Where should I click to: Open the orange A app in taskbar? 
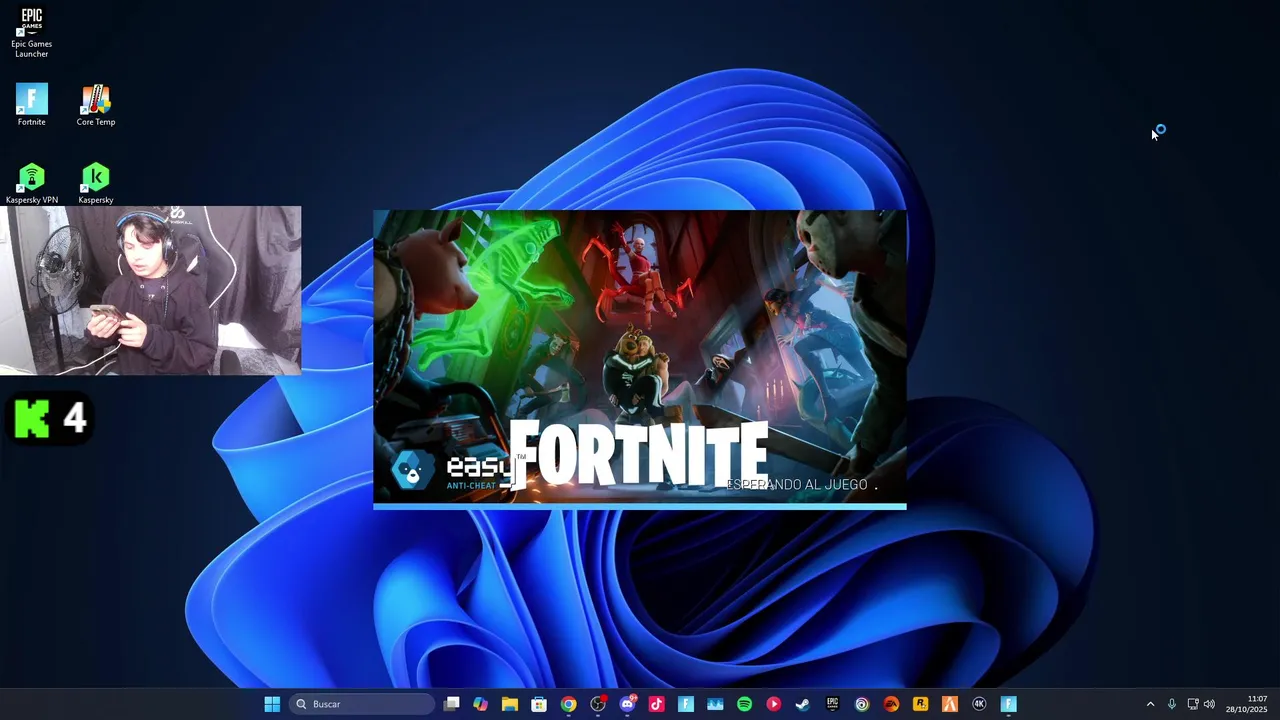pyautogui.click(x=949, y=704)
